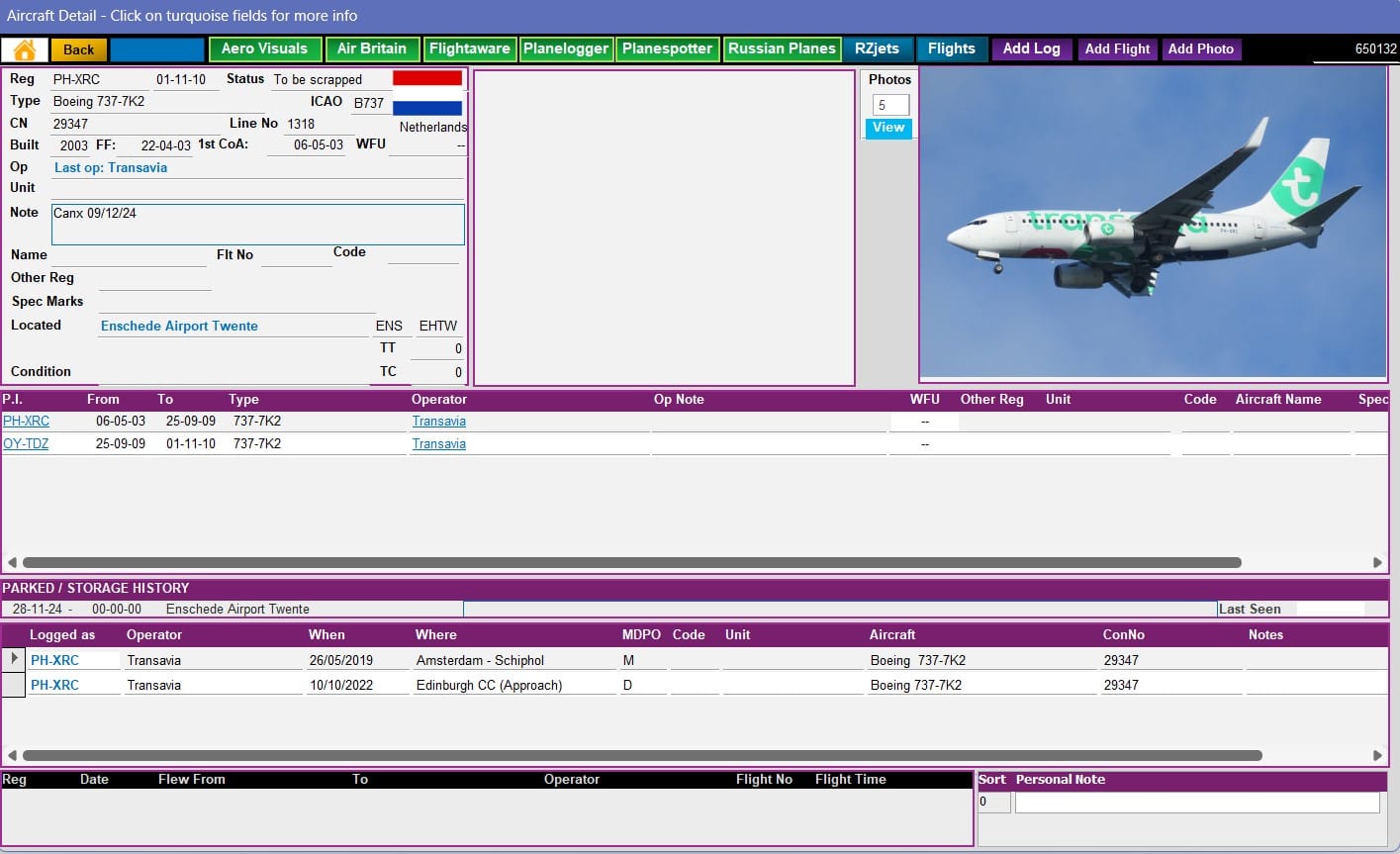Click Add Photo

[1201, 48]
